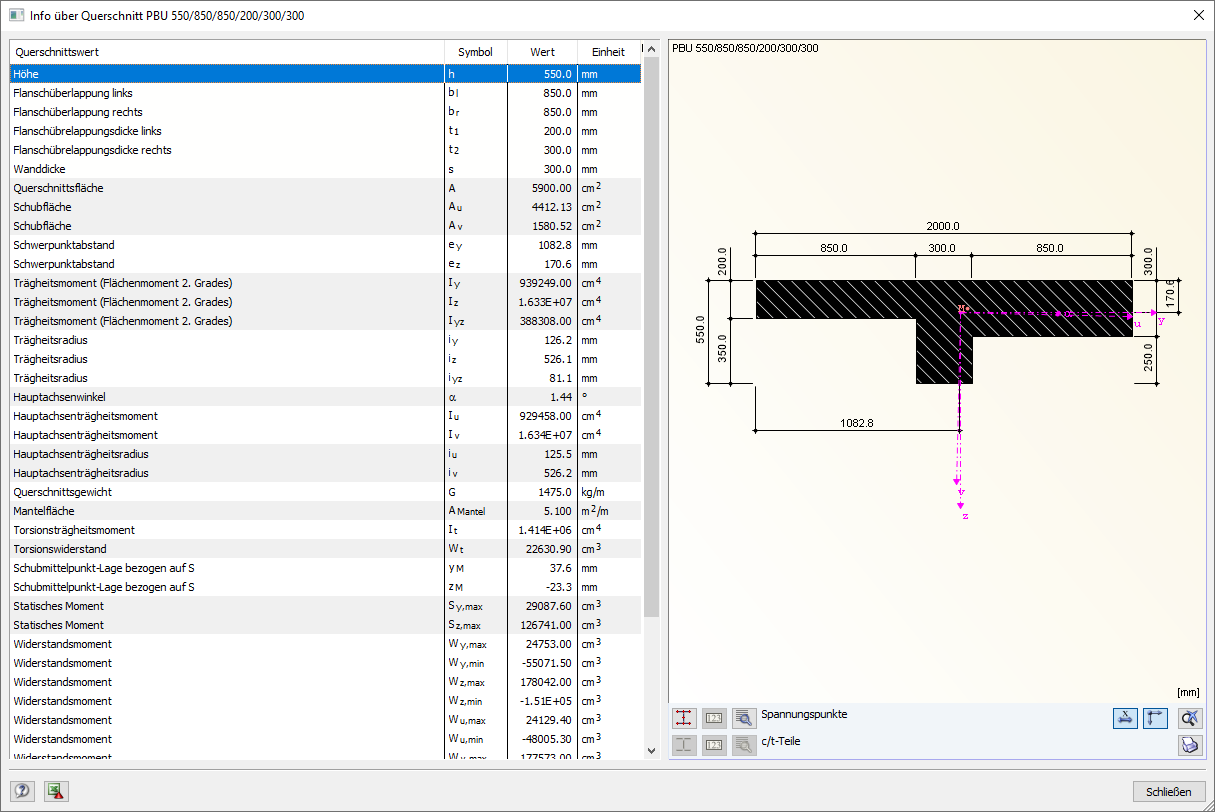Viewport: 1215px width, 812px height.
Task: Toggle principal axes display
Action: click(1155, 717)
